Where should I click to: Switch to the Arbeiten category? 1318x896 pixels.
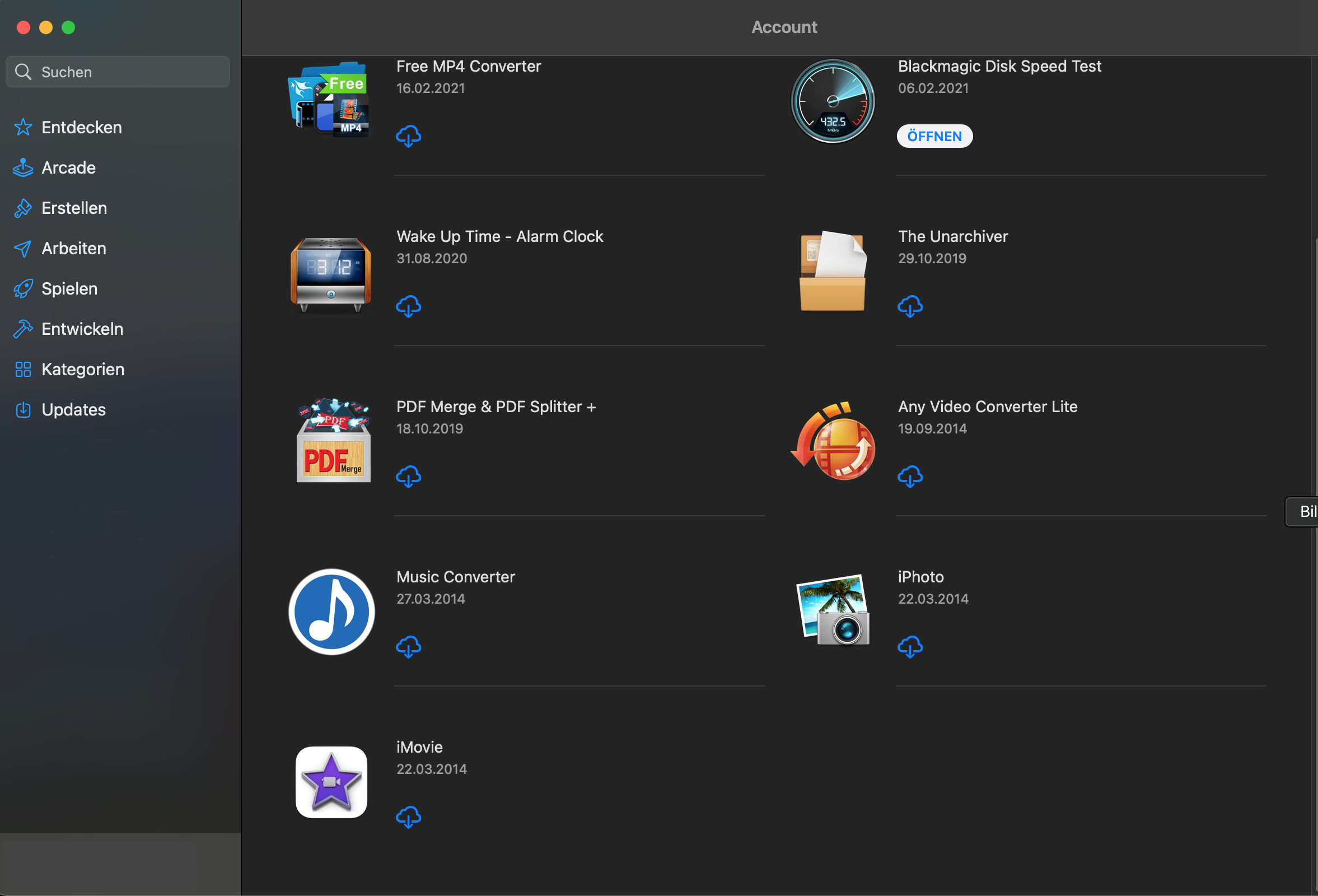click(x=74, y=249)
